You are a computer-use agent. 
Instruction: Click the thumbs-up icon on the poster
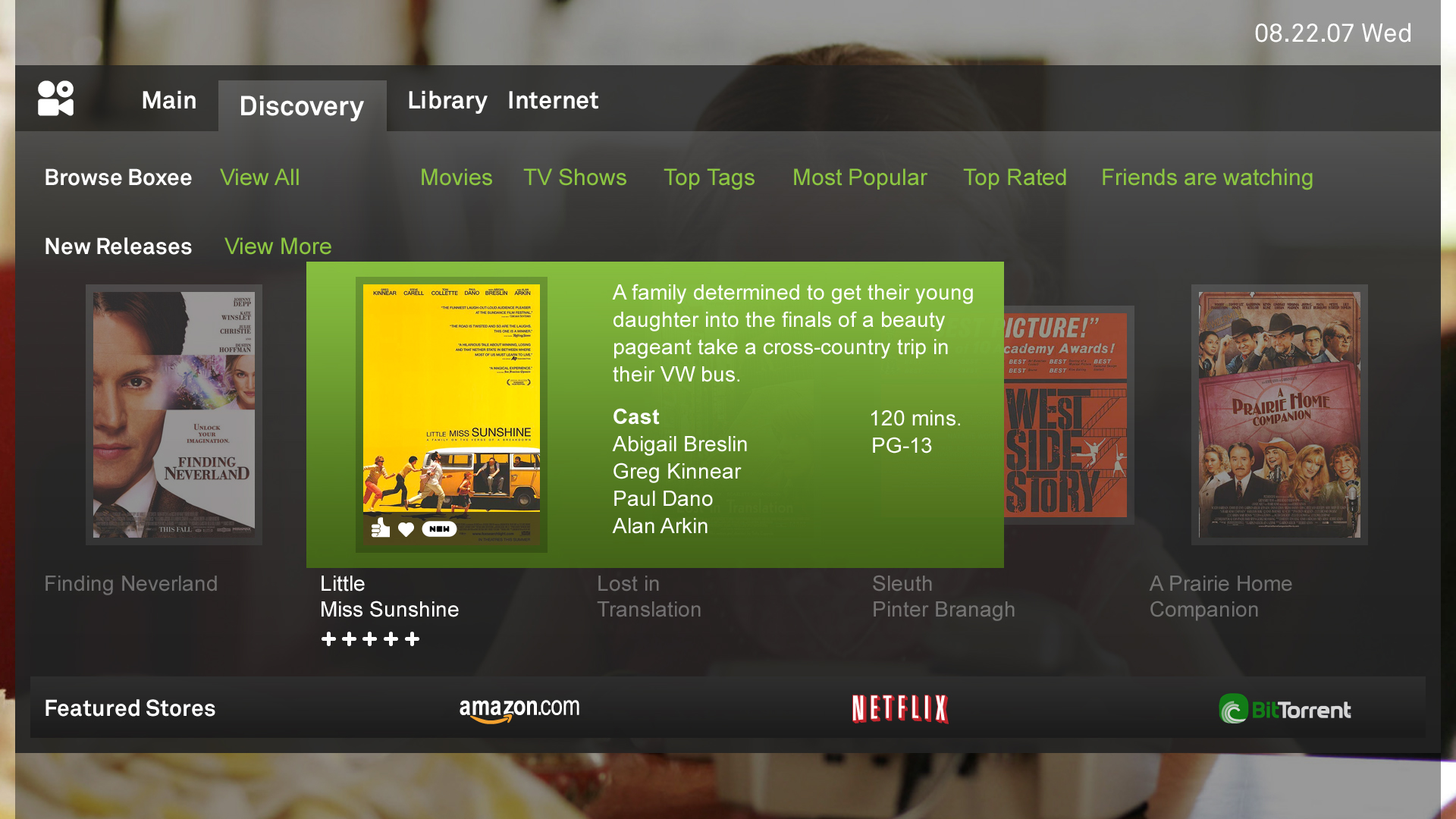click(x=381, y=528)
